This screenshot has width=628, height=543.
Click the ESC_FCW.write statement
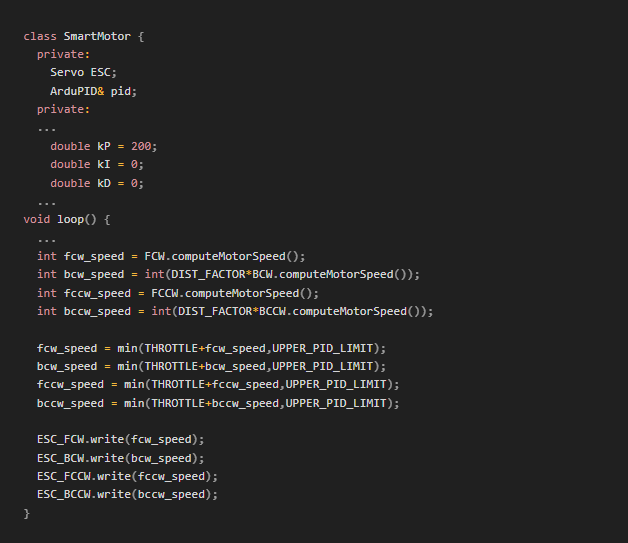coord(121,440)
